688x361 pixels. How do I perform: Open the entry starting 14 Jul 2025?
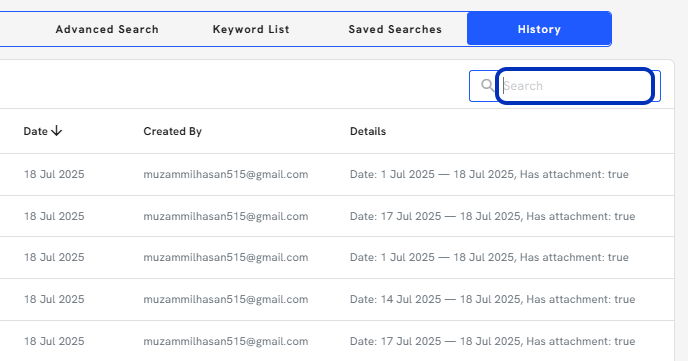click(492, 299)
